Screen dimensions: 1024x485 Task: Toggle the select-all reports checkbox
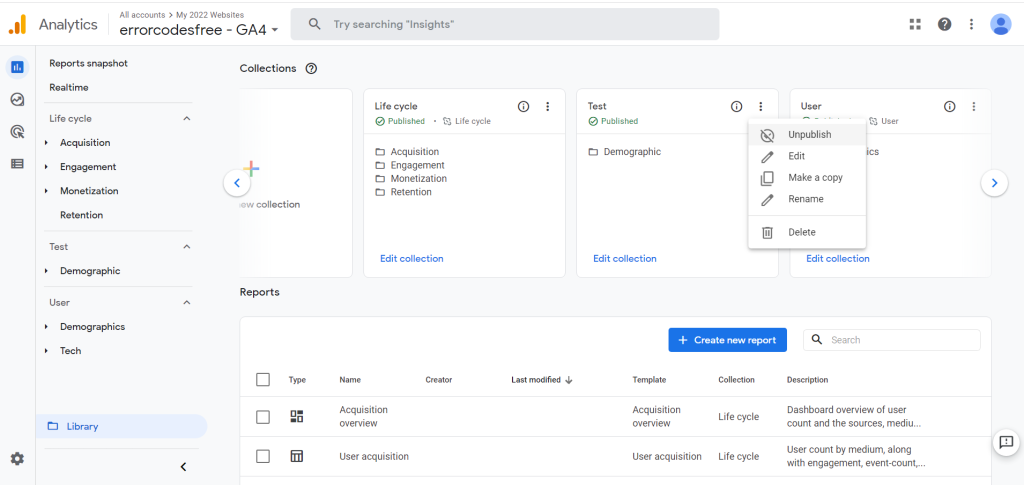coord(263,380)
